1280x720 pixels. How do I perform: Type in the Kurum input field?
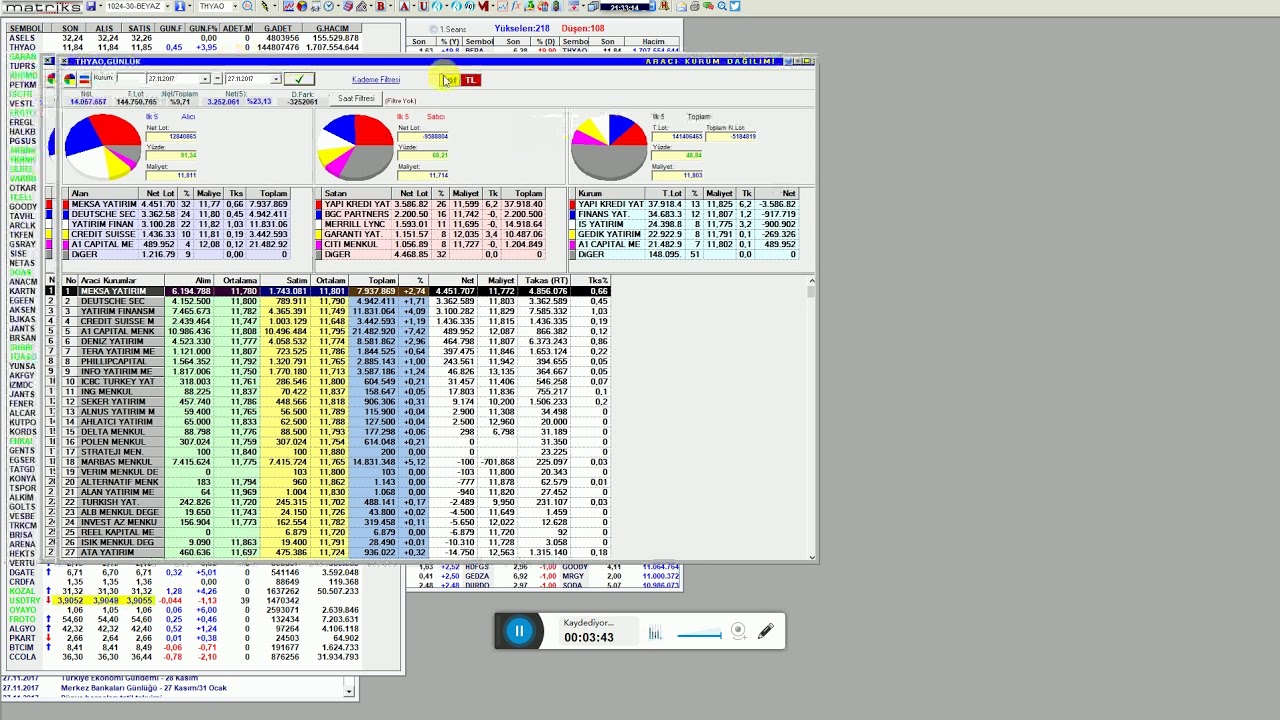click(131, 79)
